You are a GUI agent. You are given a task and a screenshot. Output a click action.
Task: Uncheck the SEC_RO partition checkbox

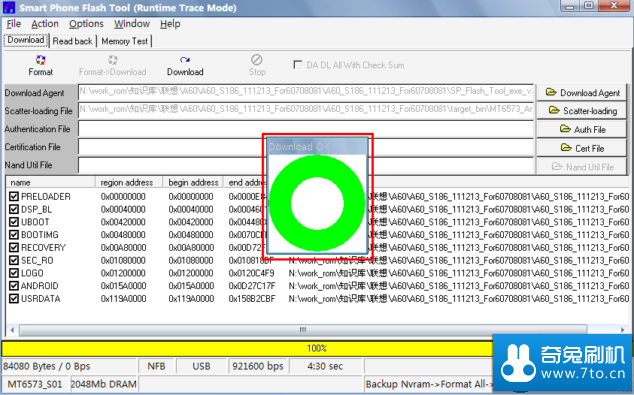point(14,260)
